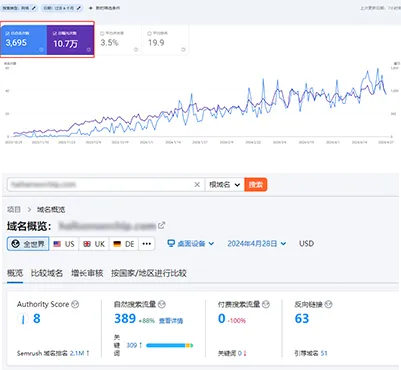Click the pencil icon on search type filter
Image resolution: width=401 pixels, height=370 pixels.
click(x=34, y=8)
